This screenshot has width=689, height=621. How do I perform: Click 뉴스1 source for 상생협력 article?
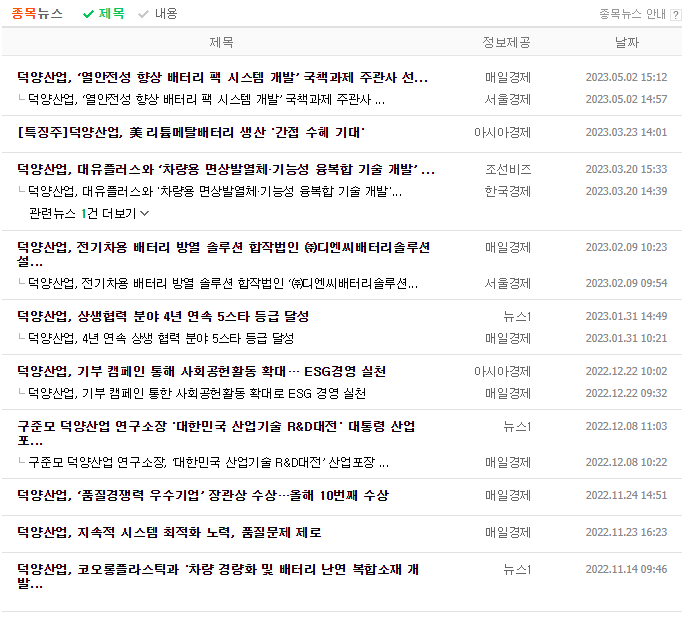pos(517,316)
